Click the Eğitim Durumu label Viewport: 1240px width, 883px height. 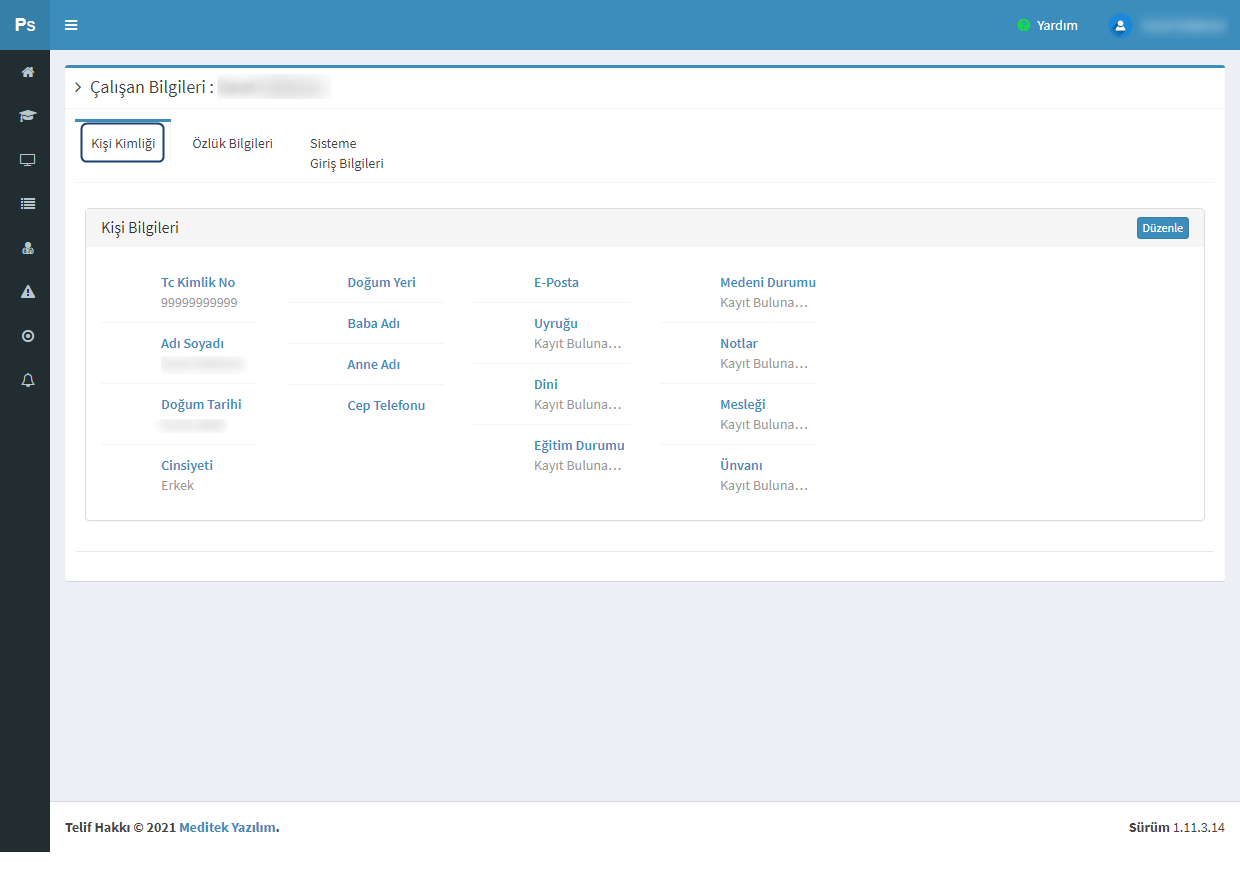point(579,445)
